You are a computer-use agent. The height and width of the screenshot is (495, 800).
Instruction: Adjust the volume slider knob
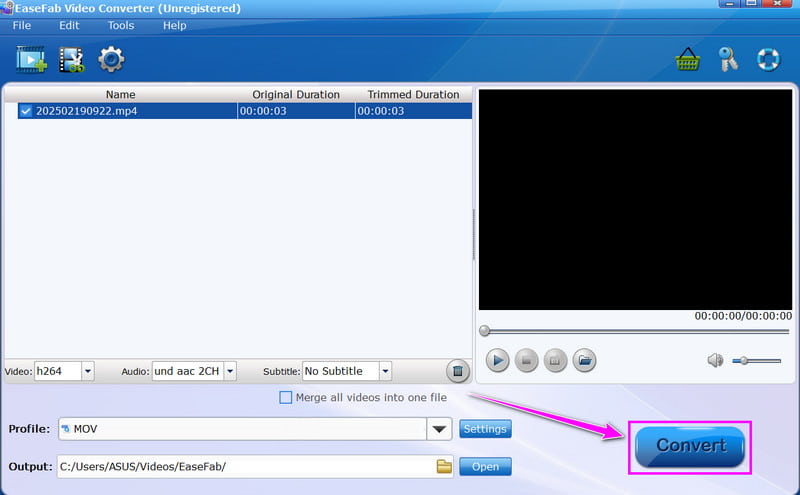click(x=744, y=361)
